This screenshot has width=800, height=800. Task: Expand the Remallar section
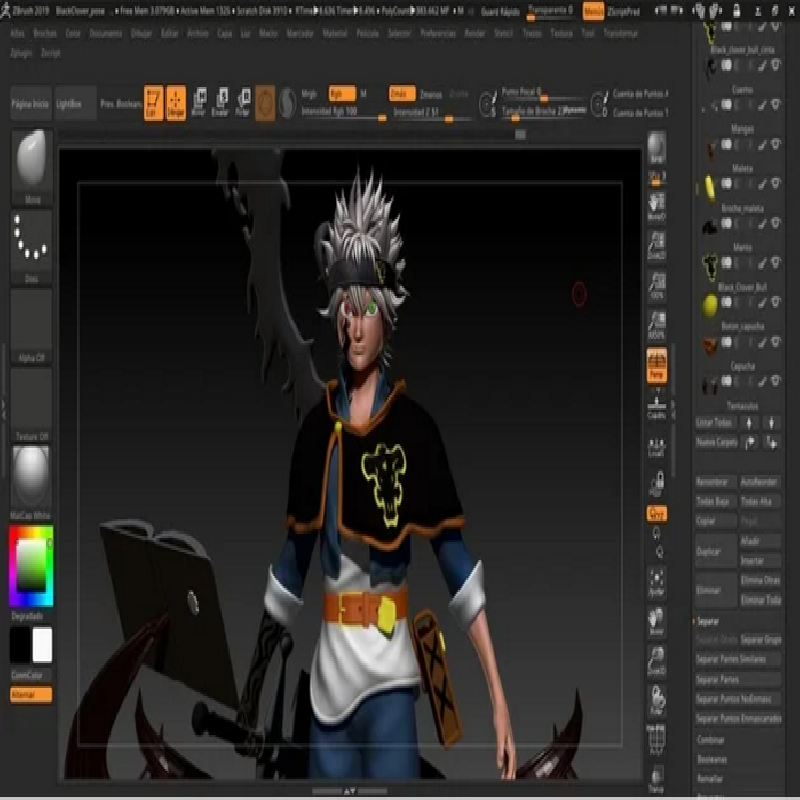[710, 779]
